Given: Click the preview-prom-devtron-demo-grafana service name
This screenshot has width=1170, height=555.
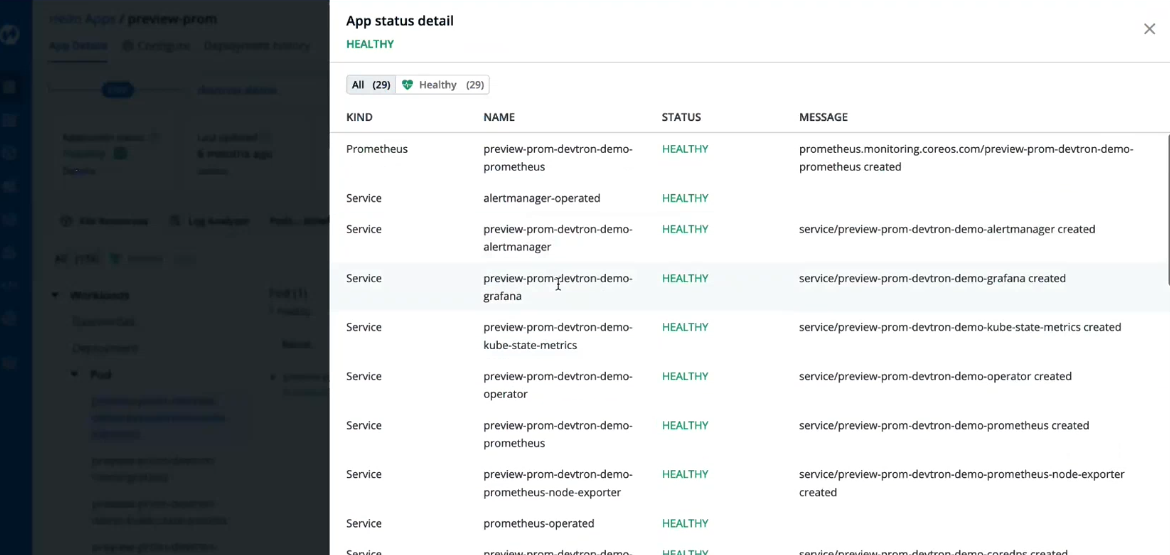Looking at the screenshot, I should click(x=557, y=287).
